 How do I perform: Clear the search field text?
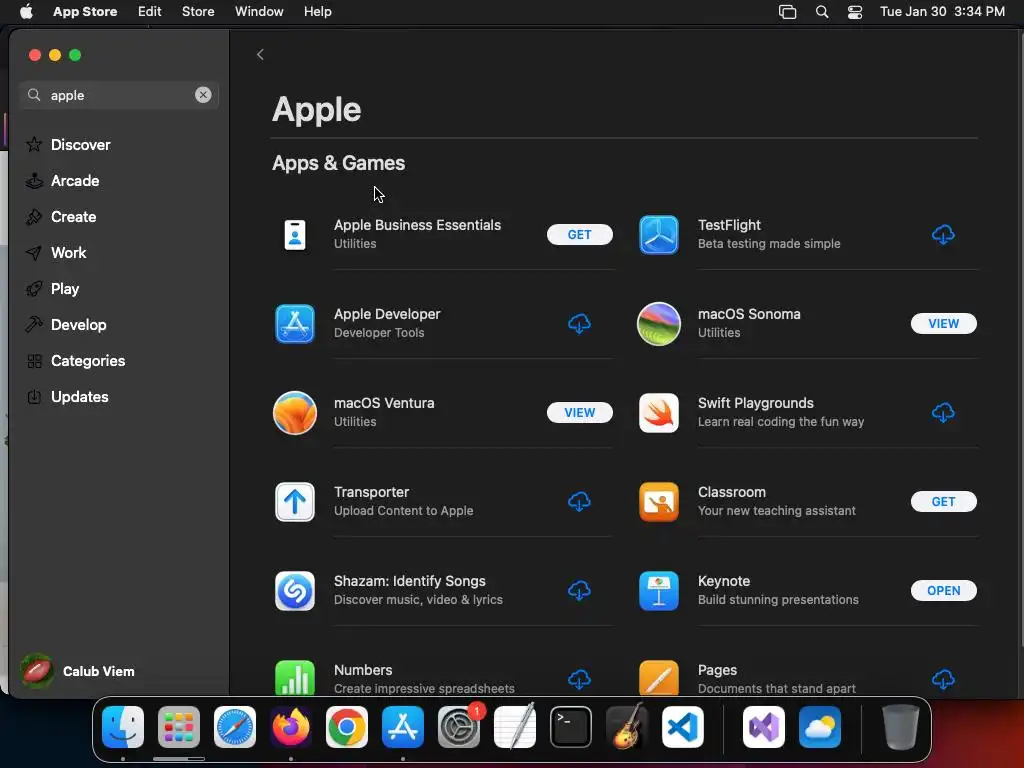coord(203,95)
